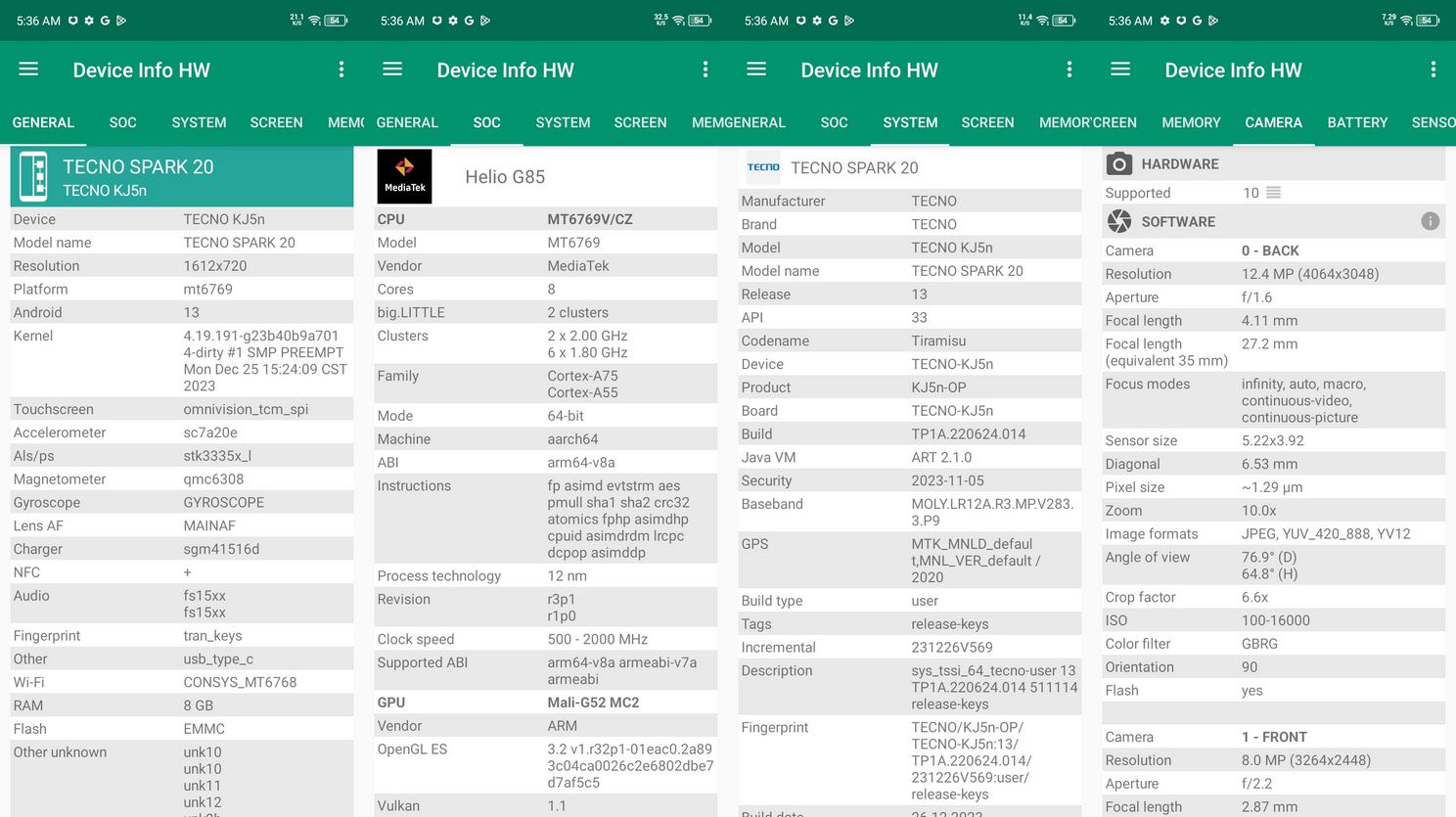1456x817 pixels.
Task: Select the big.LITTLE 2 clusters row
Action: click(x=546, y=313)
